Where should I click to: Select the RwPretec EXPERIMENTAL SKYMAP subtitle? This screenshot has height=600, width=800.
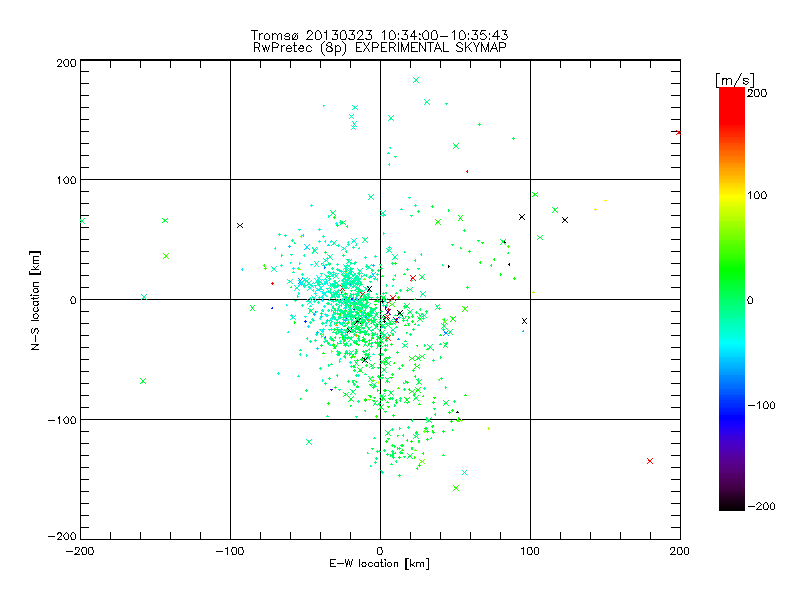(x=380, y=48)
